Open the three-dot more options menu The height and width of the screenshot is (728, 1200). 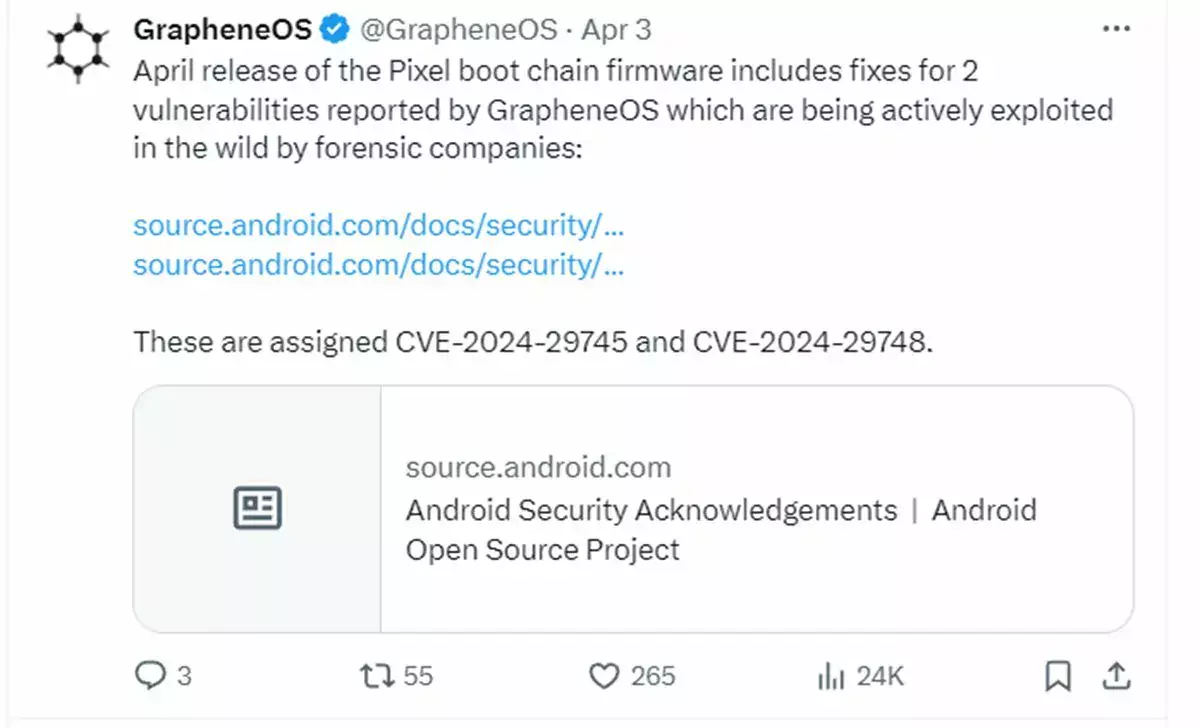(1115, 30)
